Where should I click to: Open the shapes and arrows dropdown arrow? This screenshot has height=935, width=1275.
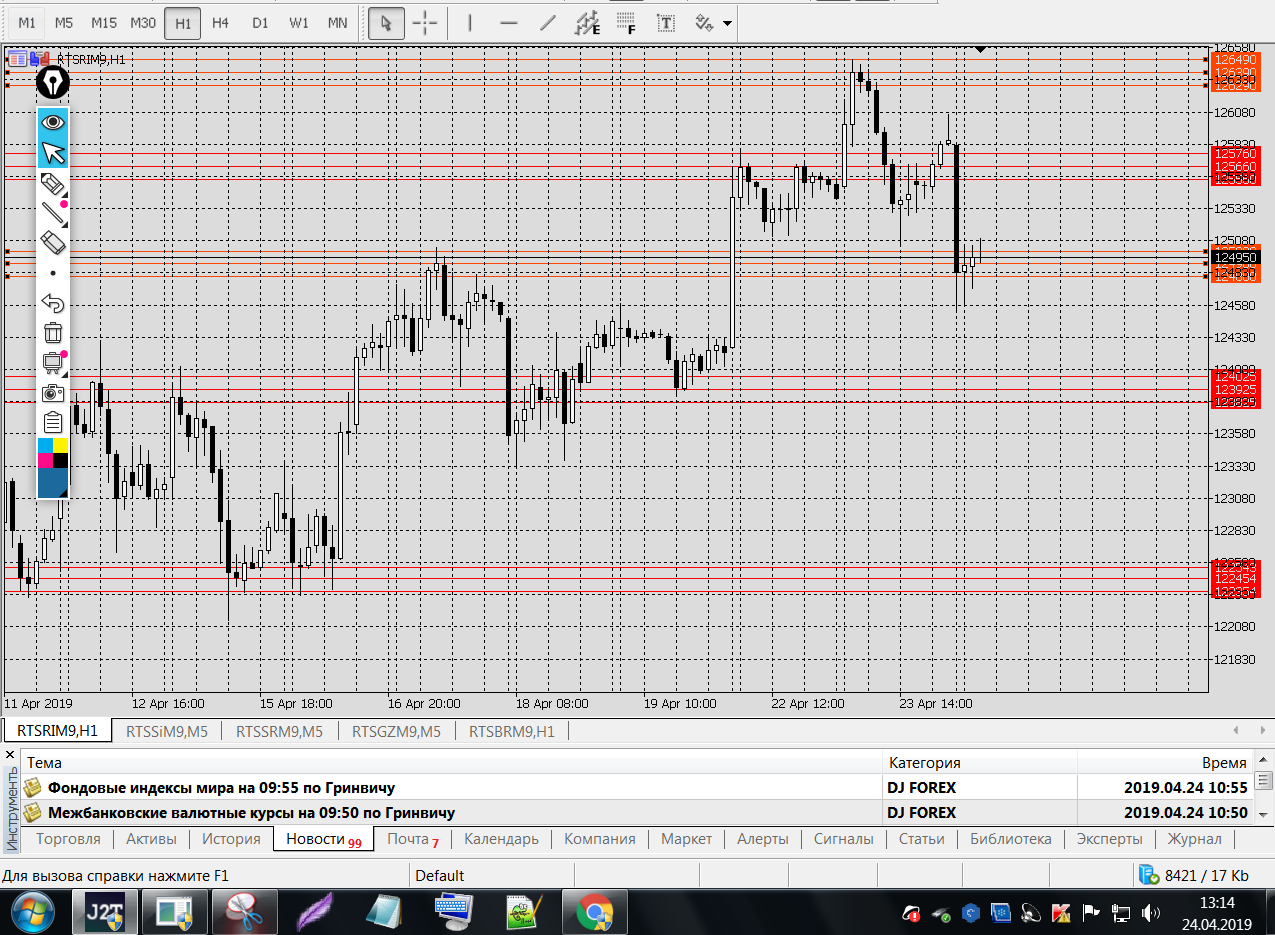click(727, 23)
